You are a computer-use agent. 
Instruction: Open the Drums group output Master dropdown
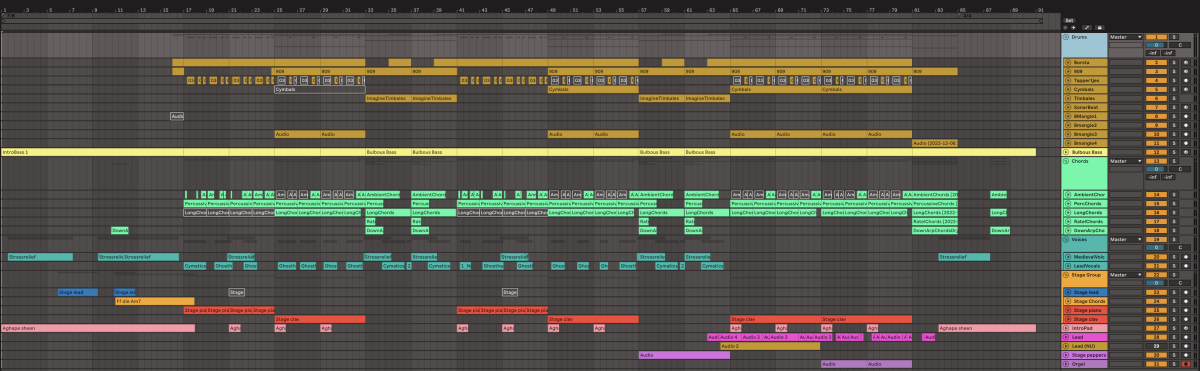pyautogui.click(x=1126, y=37)
